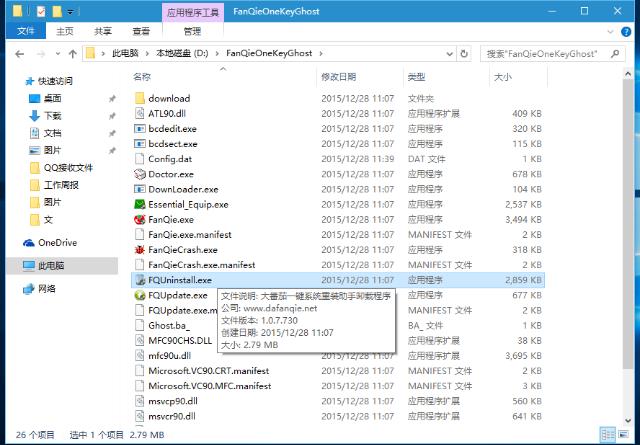Click the DownLoader.exe file icon
Screen dimensions: 640x445
click(x=139, y=189)
